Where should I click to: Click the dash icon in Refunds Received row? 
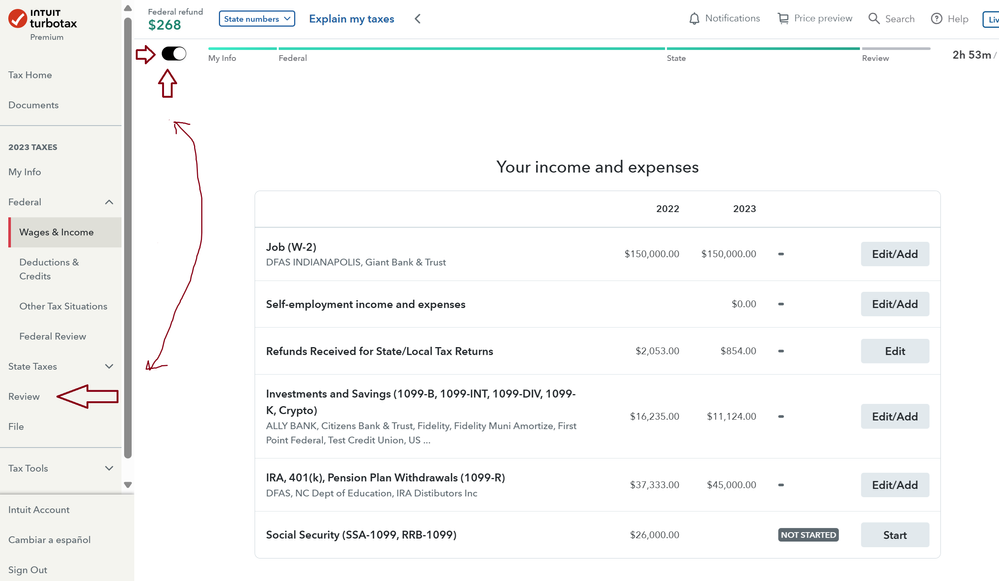tap(780, 351)
